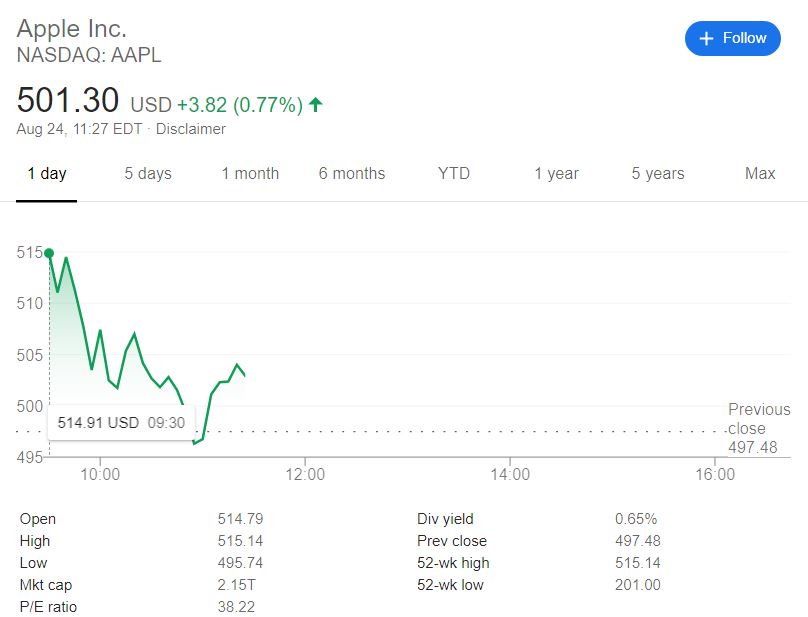Click the 52-wk low label
This screenshot has height=617, width=808.
[450, 585]
